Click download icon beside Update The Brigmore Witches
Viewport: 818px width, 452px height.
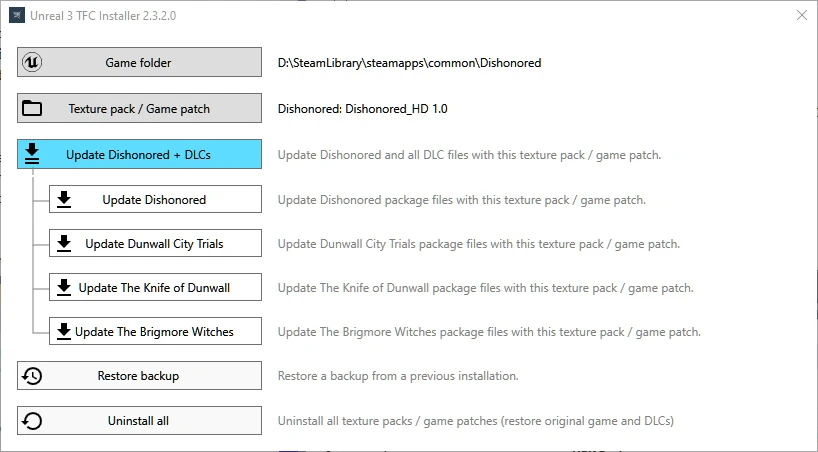coord(64,331)
